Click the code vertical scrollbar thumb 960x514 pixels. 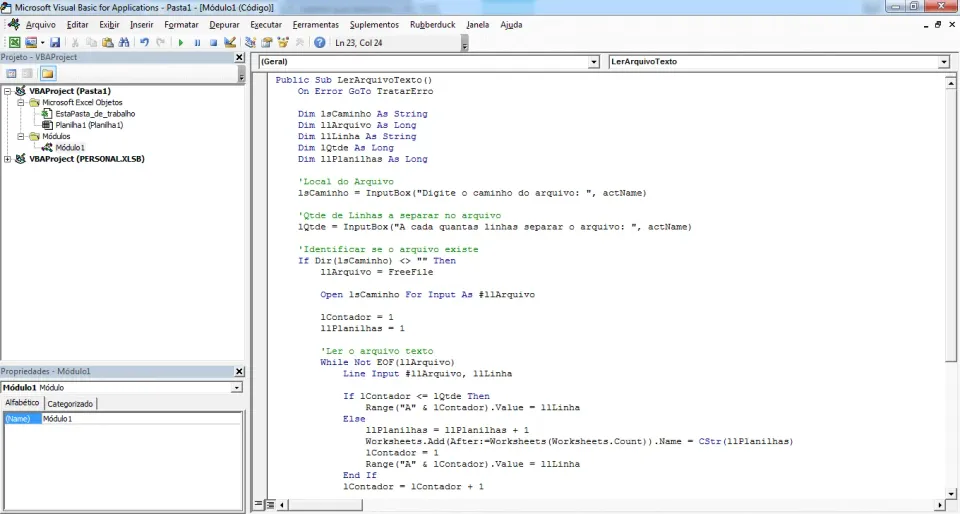[x=950, y=225]
